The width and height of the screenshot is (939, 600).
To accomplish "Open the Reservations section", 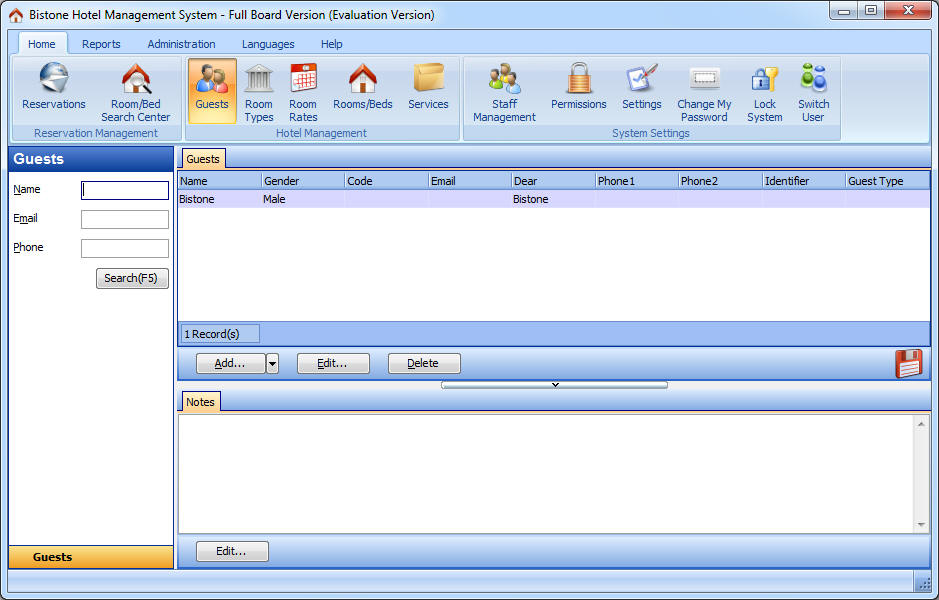I will click(54, 88).
